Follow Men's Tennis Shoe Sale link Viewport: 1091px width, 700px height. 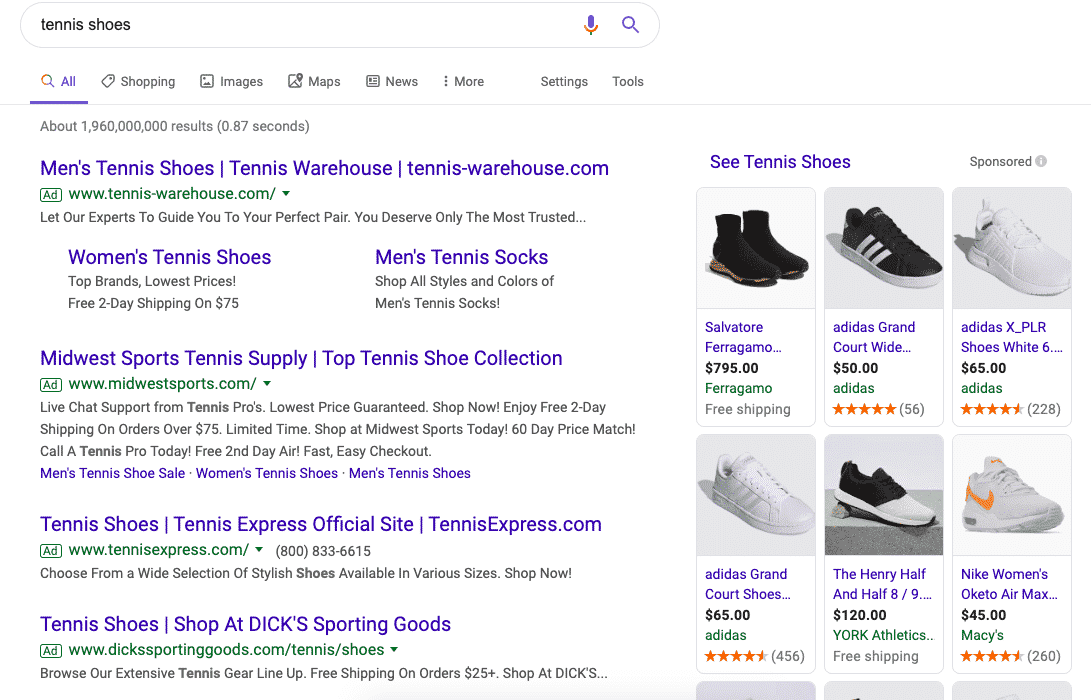(113, 473)
